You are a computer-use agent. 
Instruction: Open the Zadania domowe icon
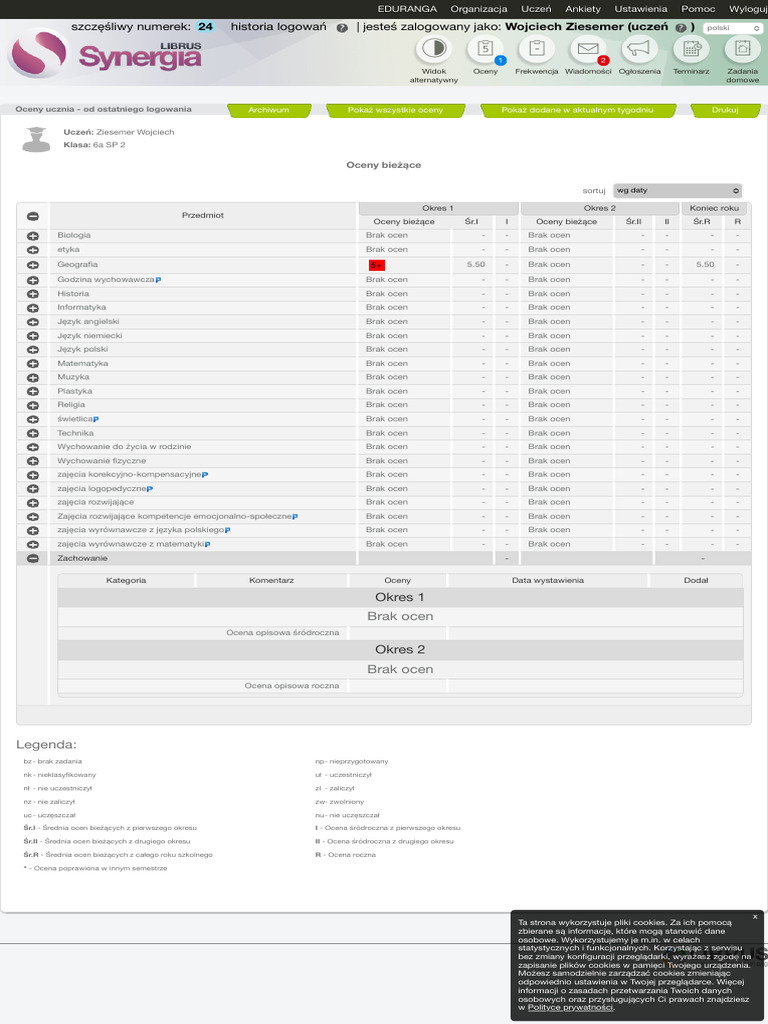click(743, 51)
